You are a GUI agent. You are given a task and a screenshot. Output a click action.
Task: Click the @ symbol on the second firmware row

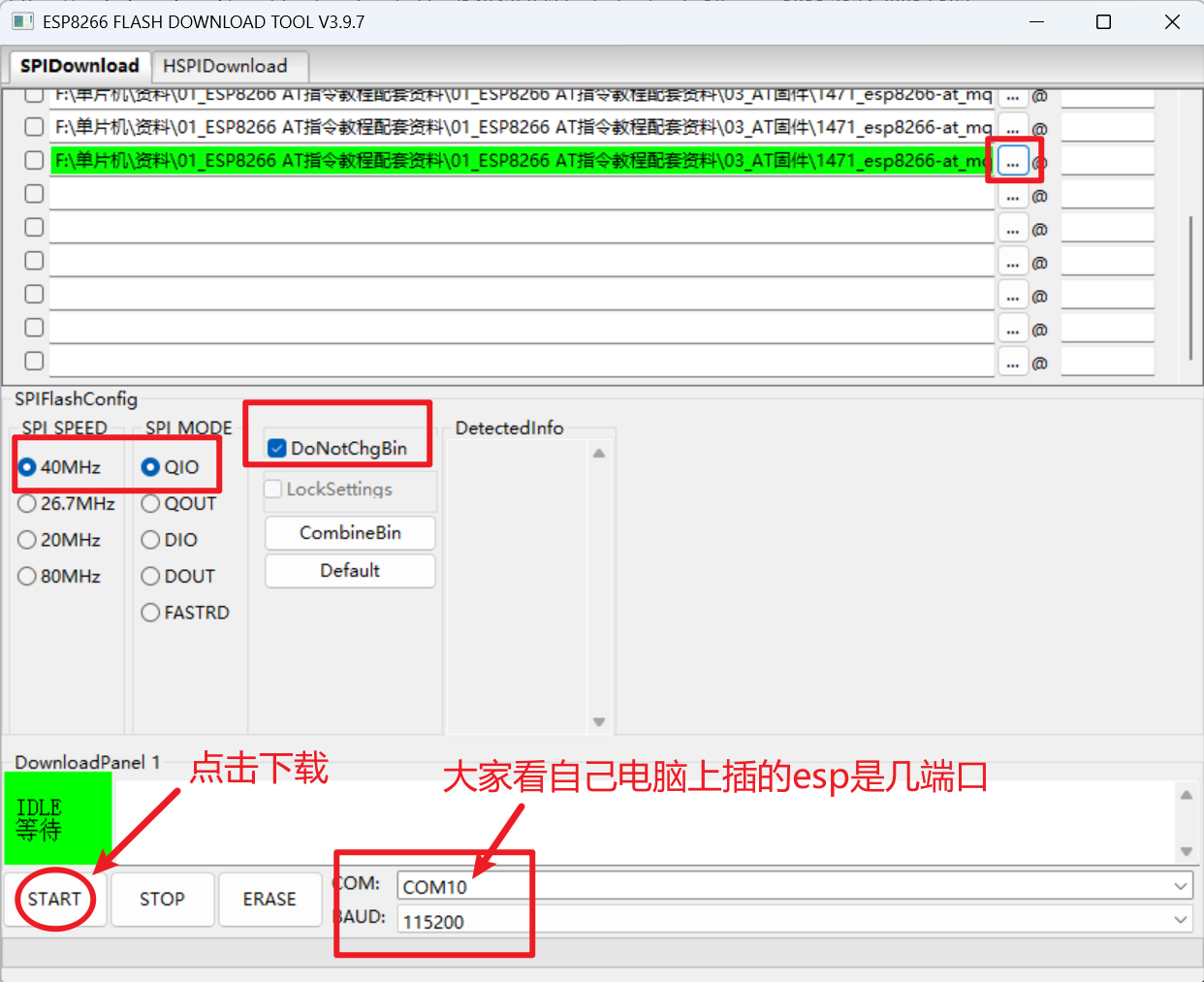(x=1038, y=127)
